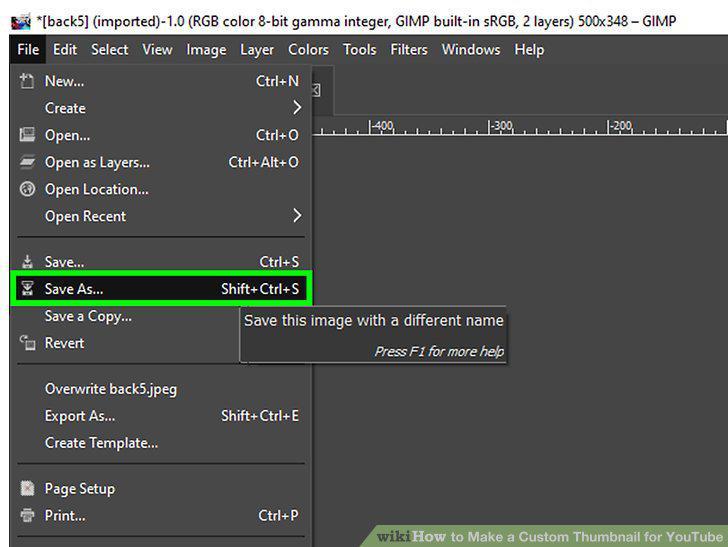This screenshot has height=547, width=728.
Task: Choose Page Setup from the File menu
Action: point(161,488)
